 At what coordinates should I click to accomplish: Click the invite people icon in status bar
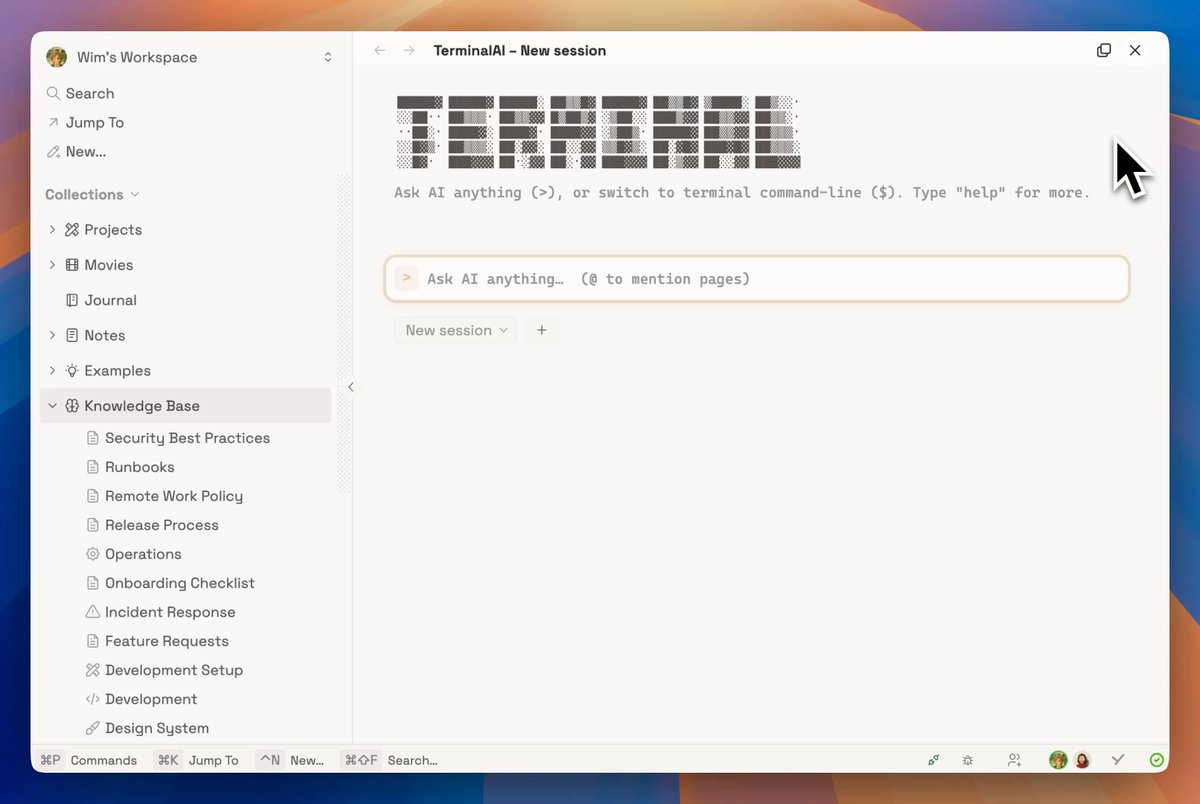pyautogui.click(x=1014, y=760)
